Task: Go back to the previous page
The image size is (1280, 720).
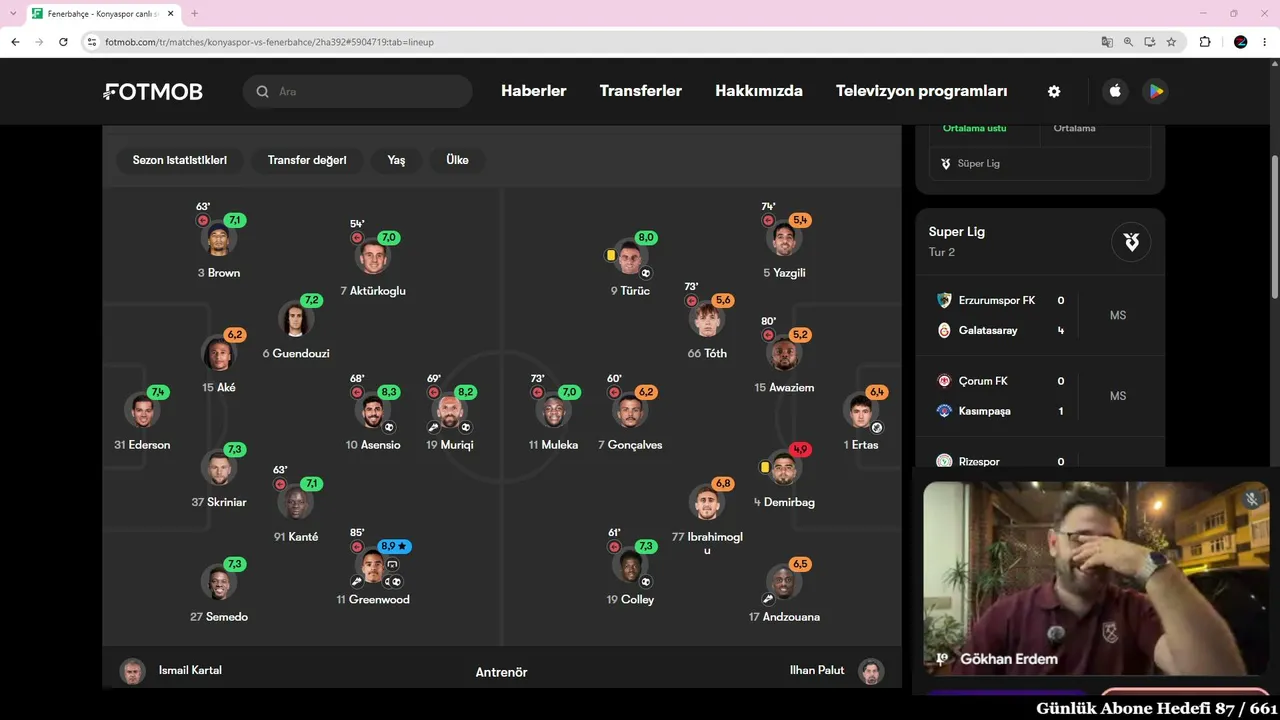Action: pyautogui.click(x=15, y=42)
